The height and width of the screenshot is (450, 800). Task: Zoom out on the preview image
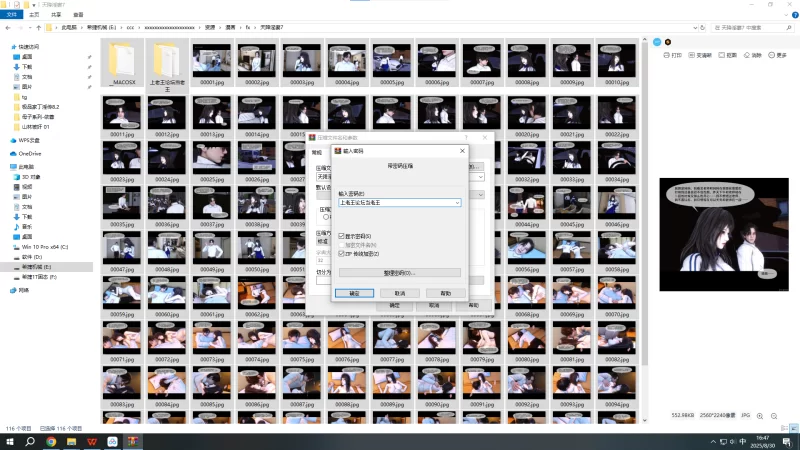774,416
